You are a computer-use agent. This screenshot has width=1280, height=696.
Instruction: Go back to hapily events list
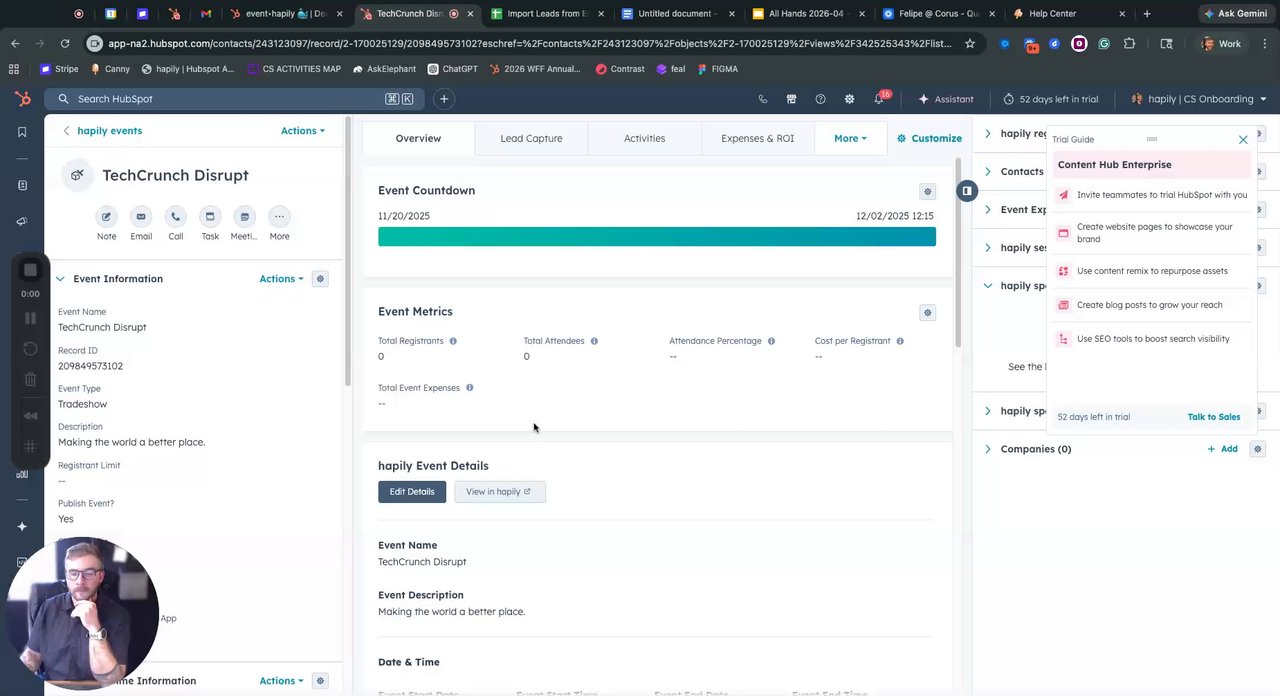(102, 131)
